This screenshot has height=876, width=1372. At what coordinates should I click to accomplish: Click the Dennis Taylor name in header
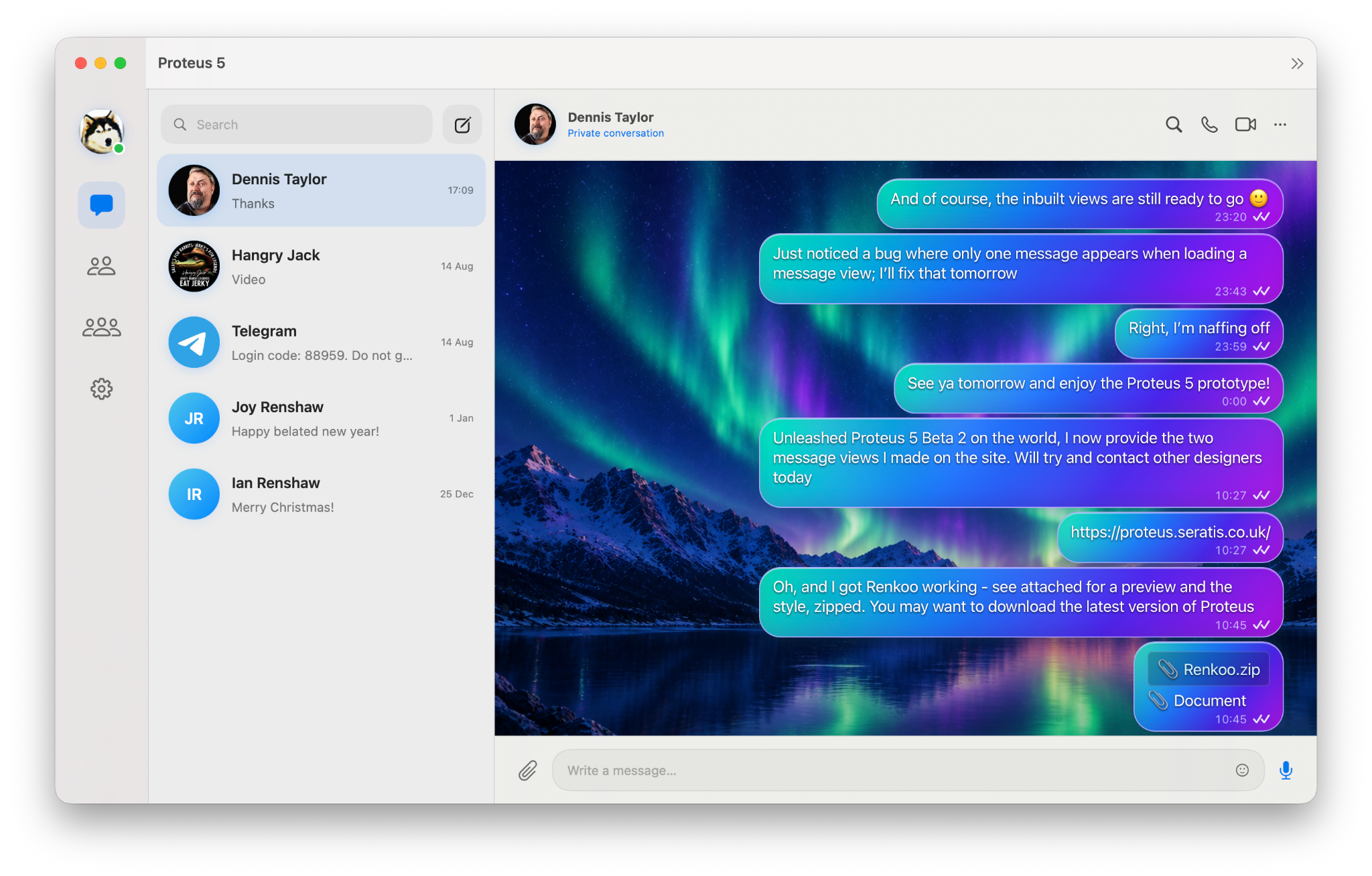[610, 117]
